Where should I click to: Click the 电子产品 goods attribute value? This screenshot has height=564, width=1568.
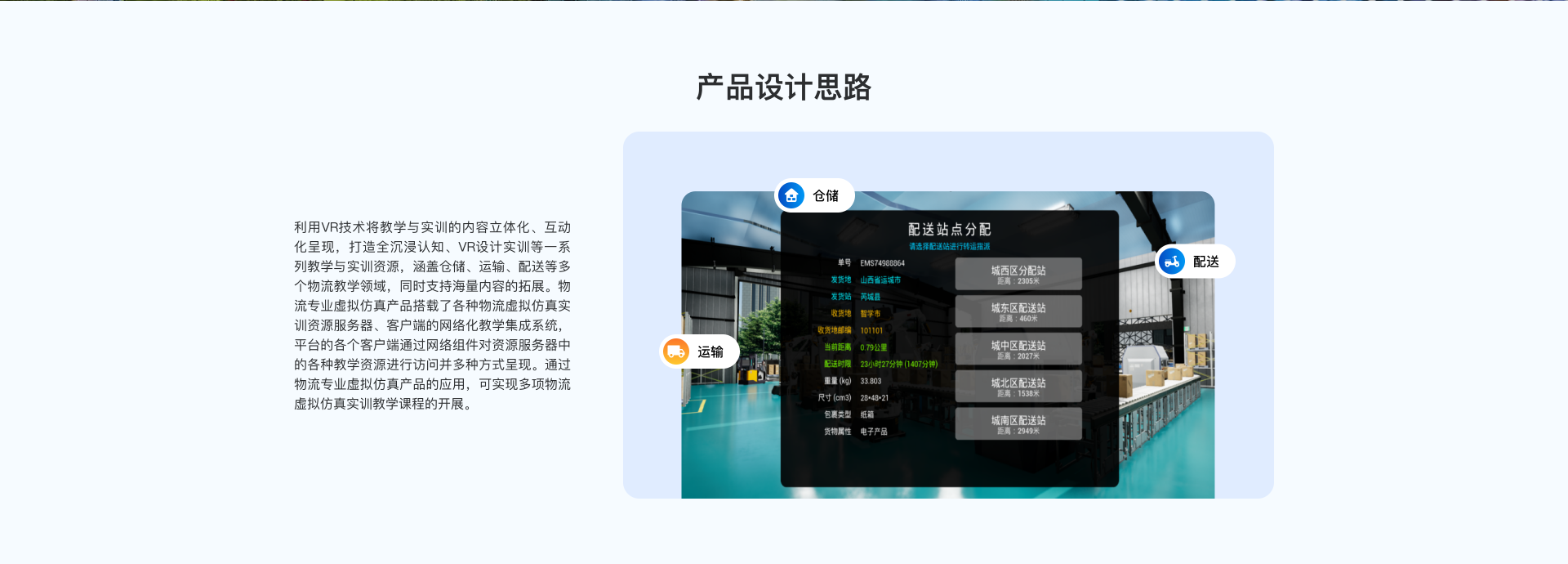[x=874, y=432]
